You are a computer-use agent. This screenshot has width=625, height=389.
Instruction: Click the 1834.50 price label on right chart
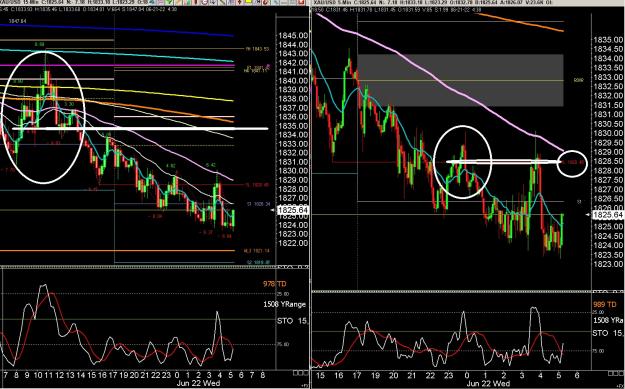[x=608, y=49]
